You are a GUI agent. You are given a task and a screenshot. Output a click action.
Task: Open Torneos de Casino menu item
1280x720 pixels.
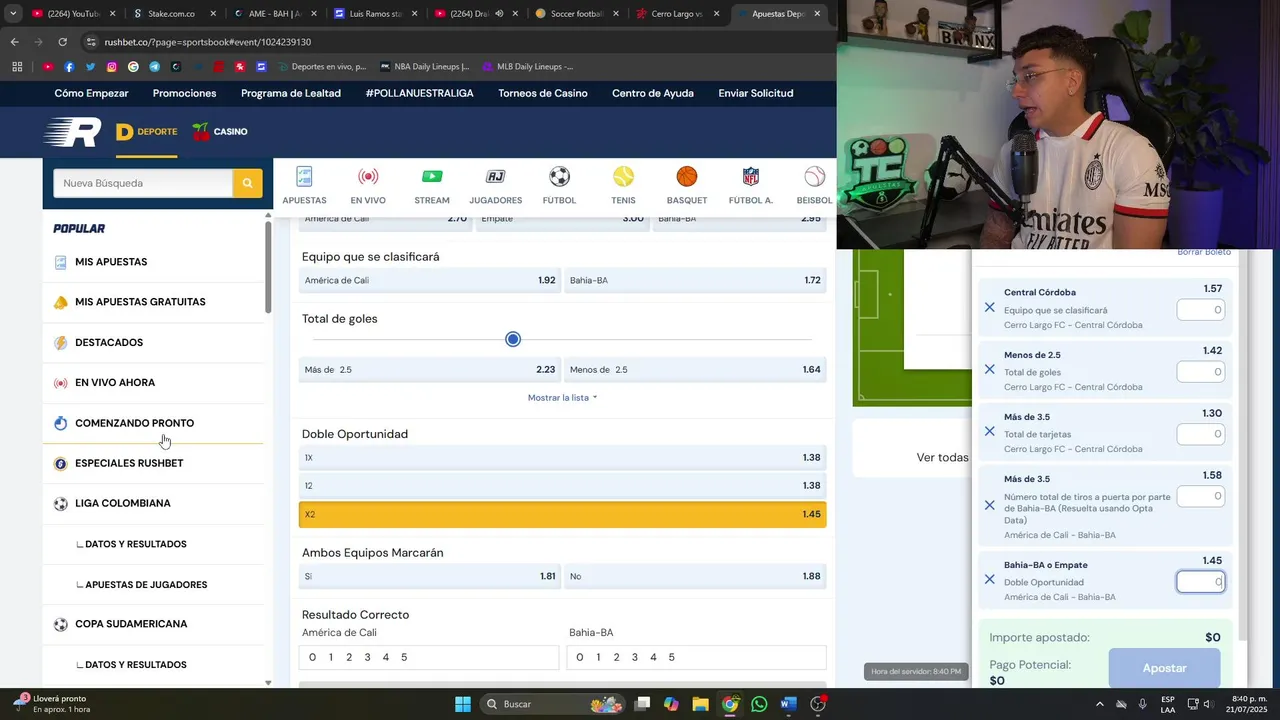point(543,93)
